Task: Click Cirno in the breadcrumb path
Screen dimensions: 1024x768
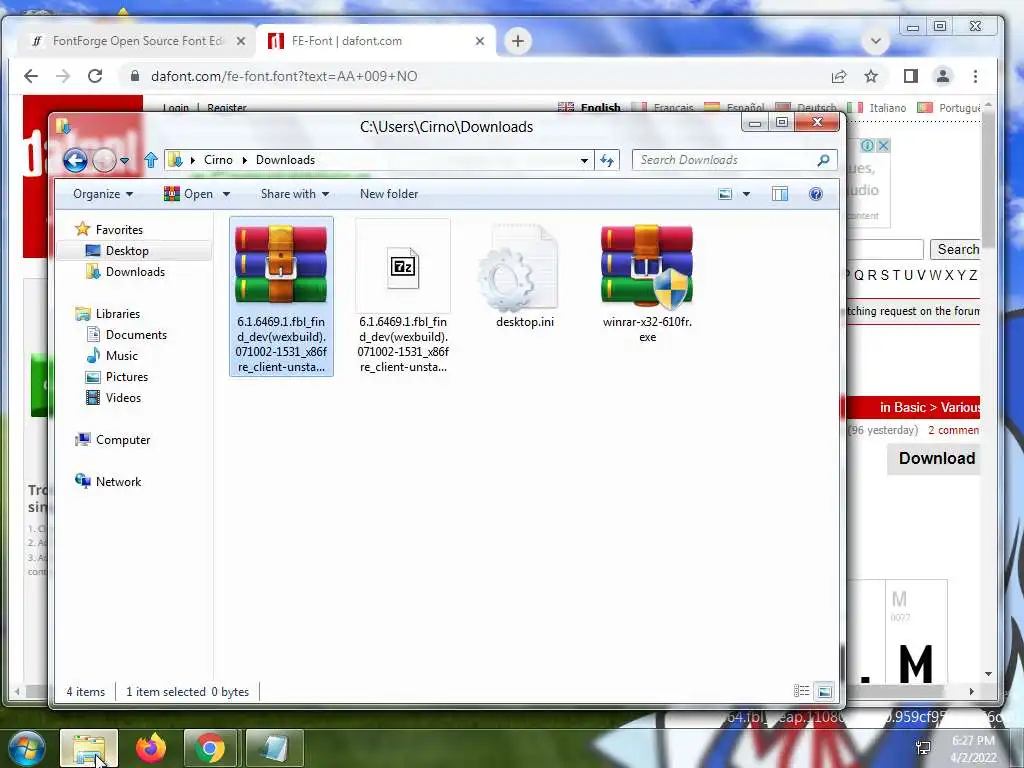Action: [218, 160]
